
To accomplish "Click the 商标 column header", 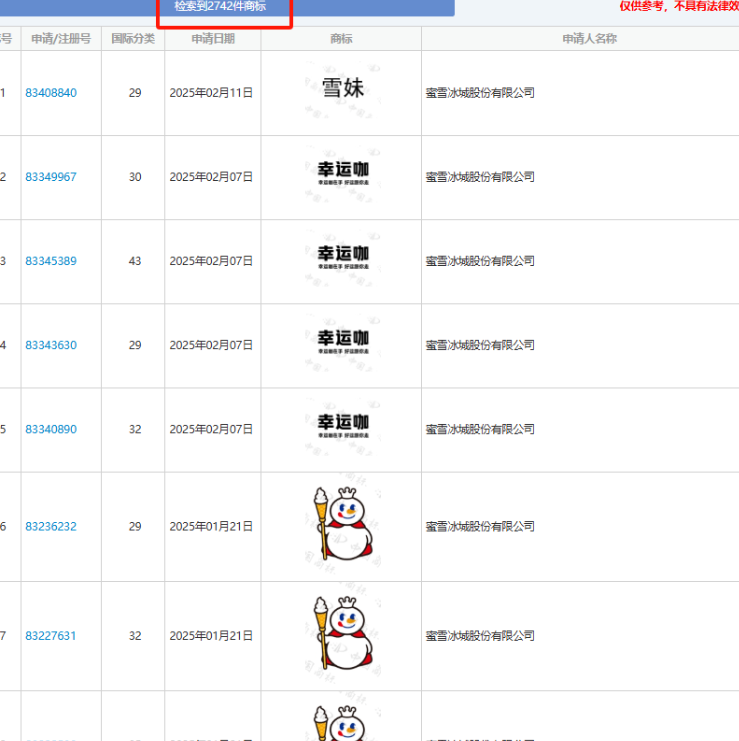I will coord(341,39).
